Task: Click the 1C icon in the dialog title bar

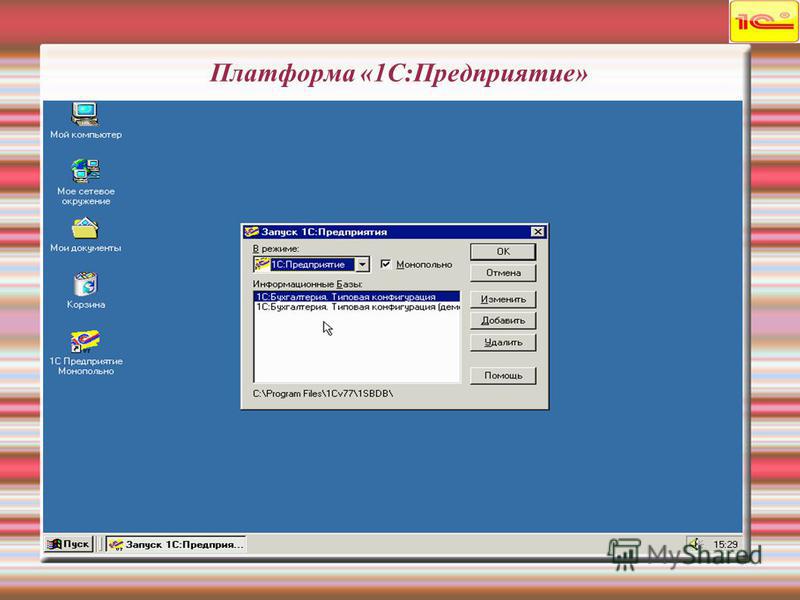Action: (x=251, y=232)
